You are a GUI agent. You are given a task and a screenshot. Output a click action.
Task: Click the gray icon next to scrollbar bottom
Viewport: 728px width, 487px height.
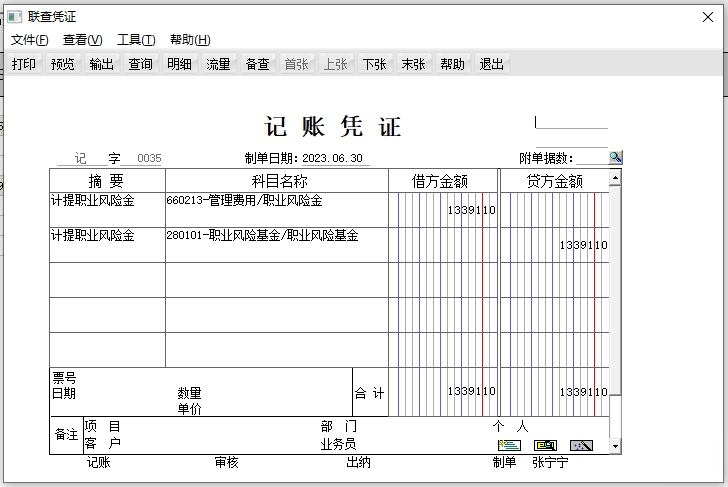click(581, 445)
